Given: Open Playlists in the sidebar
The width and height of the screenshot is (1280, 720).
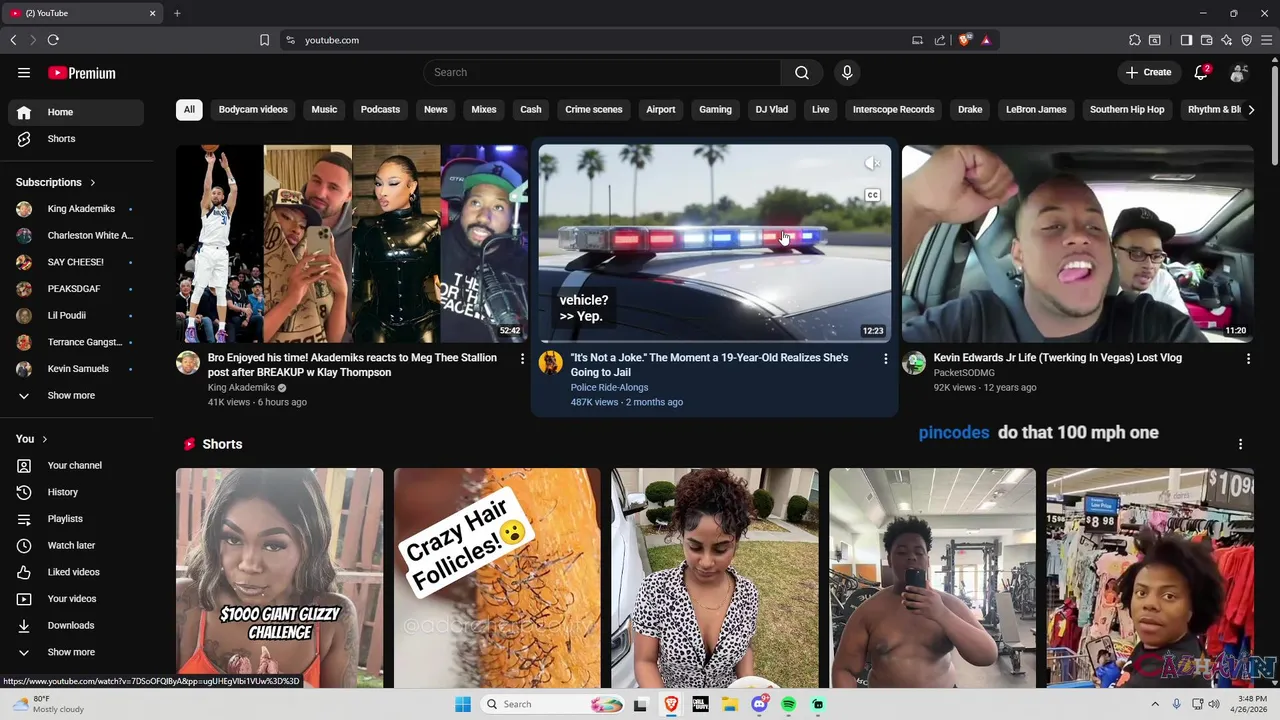Looking at the screenshot, I should (x=76, y=519).
